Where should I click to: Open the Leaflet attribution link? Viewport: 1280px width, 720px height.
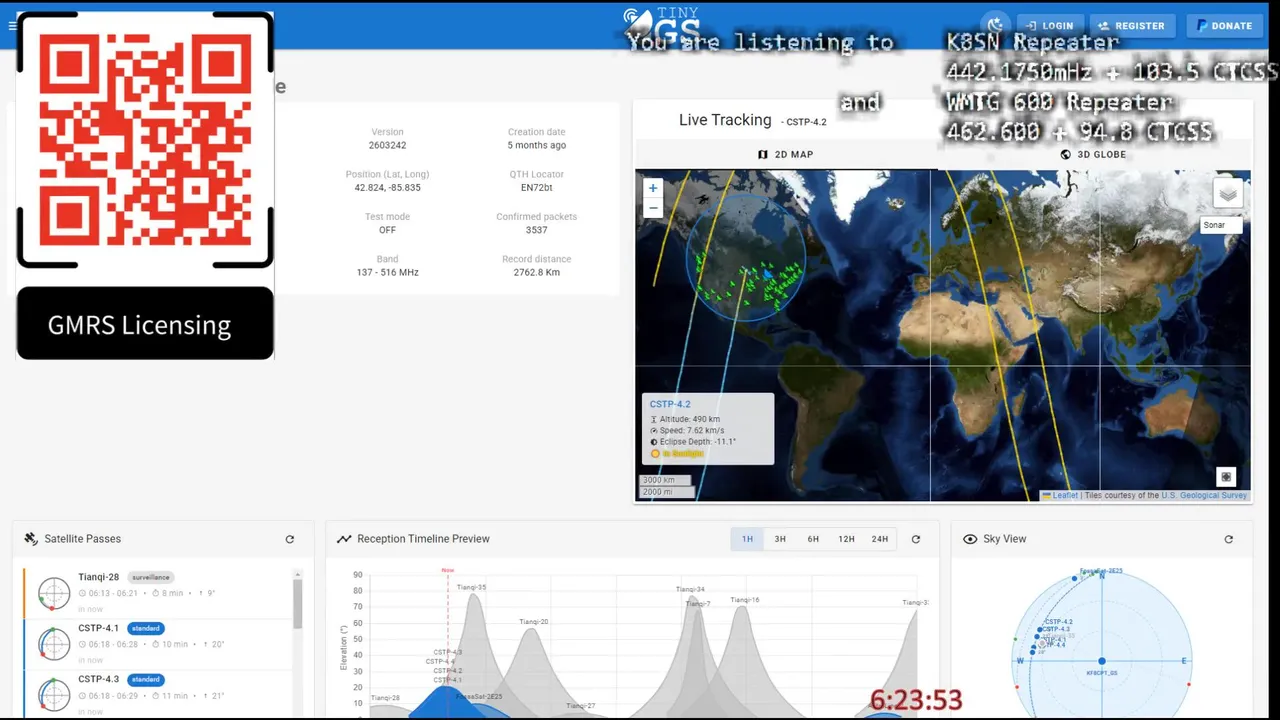pyautogui.click(x=1060, y=496)
